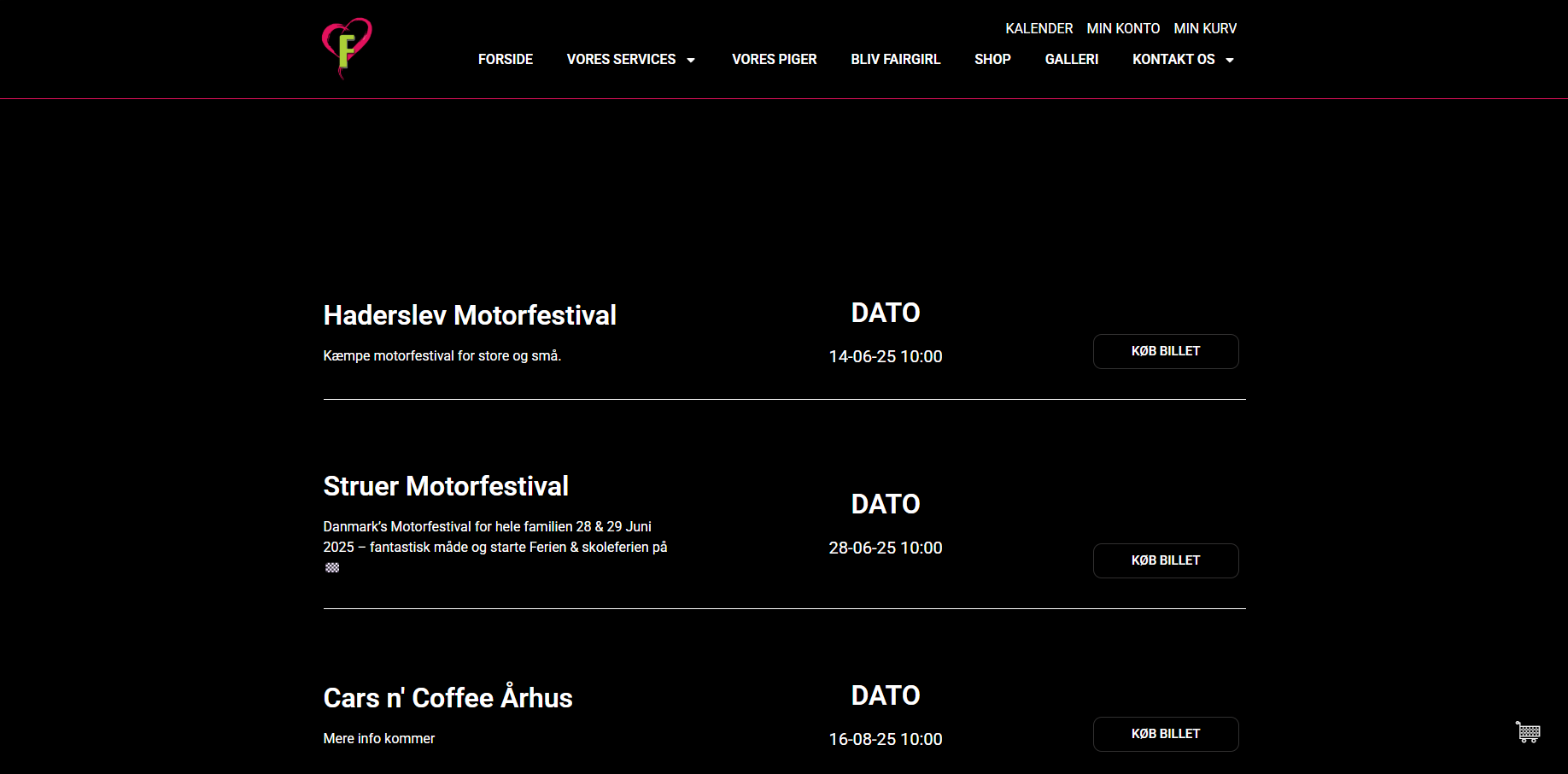Select the Shop menu item
Viewport: 1568px width, 774px height.
[992, 59]
